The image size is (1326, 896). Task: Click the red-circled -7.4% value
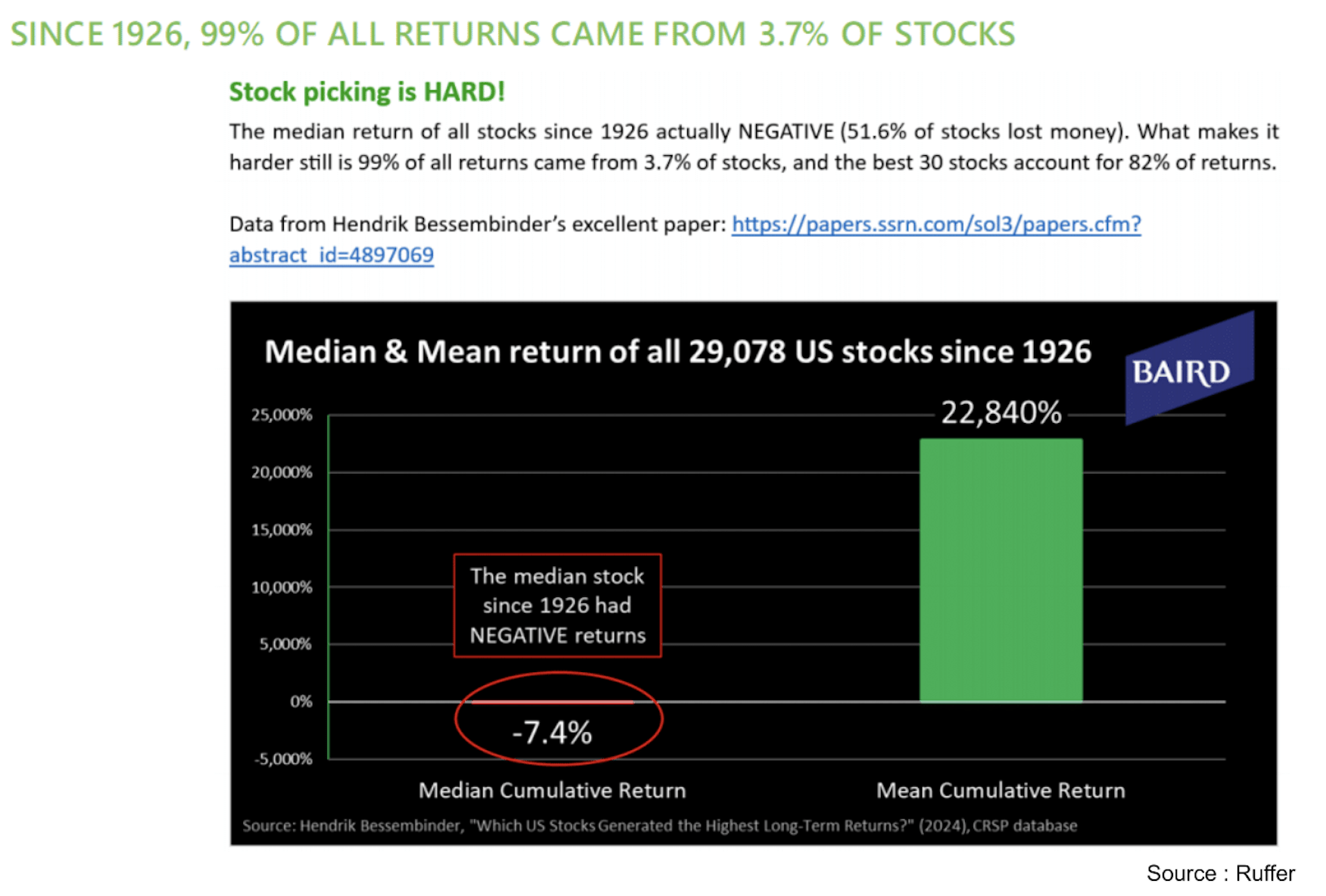pos(552,733)
